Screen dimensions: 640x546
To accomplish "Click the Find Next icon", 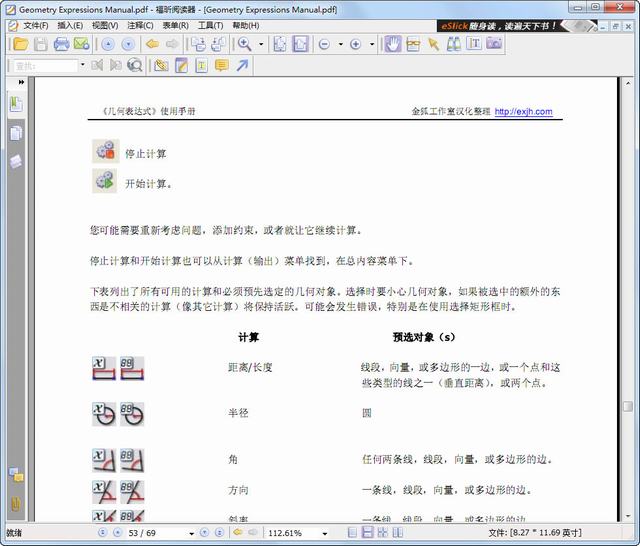I will tap(116, 65).
